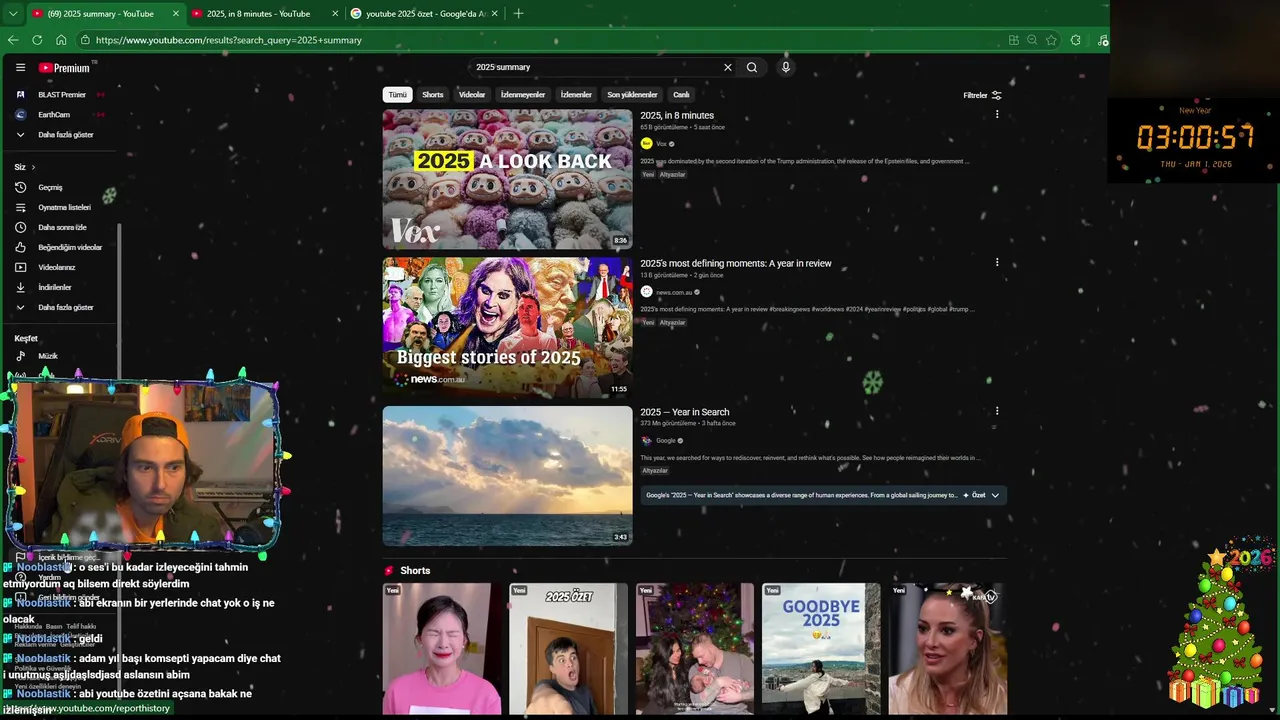Play 'Biggest stories of 2025' thumbnail

click(x=507, y=327)
